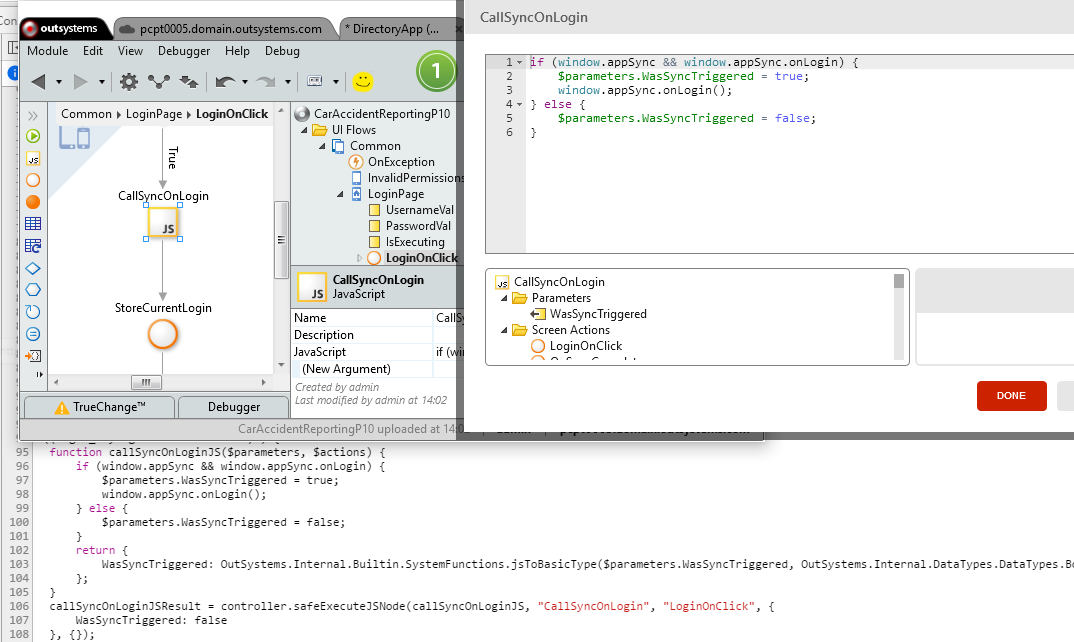The width and height of the screenshot is (1074, 642).
Task: Fold code block at line 1
Action: click(x=519, y=62)
